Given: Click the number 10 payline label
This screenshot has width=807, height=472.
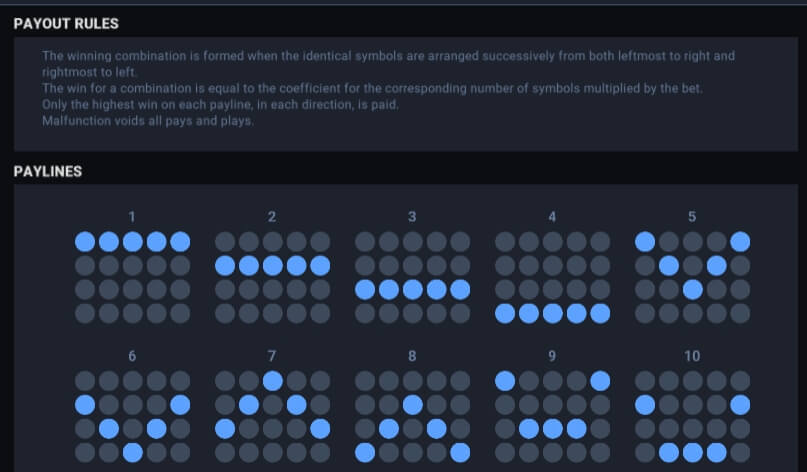Looking at the screenshot, I should click(692, 356).
